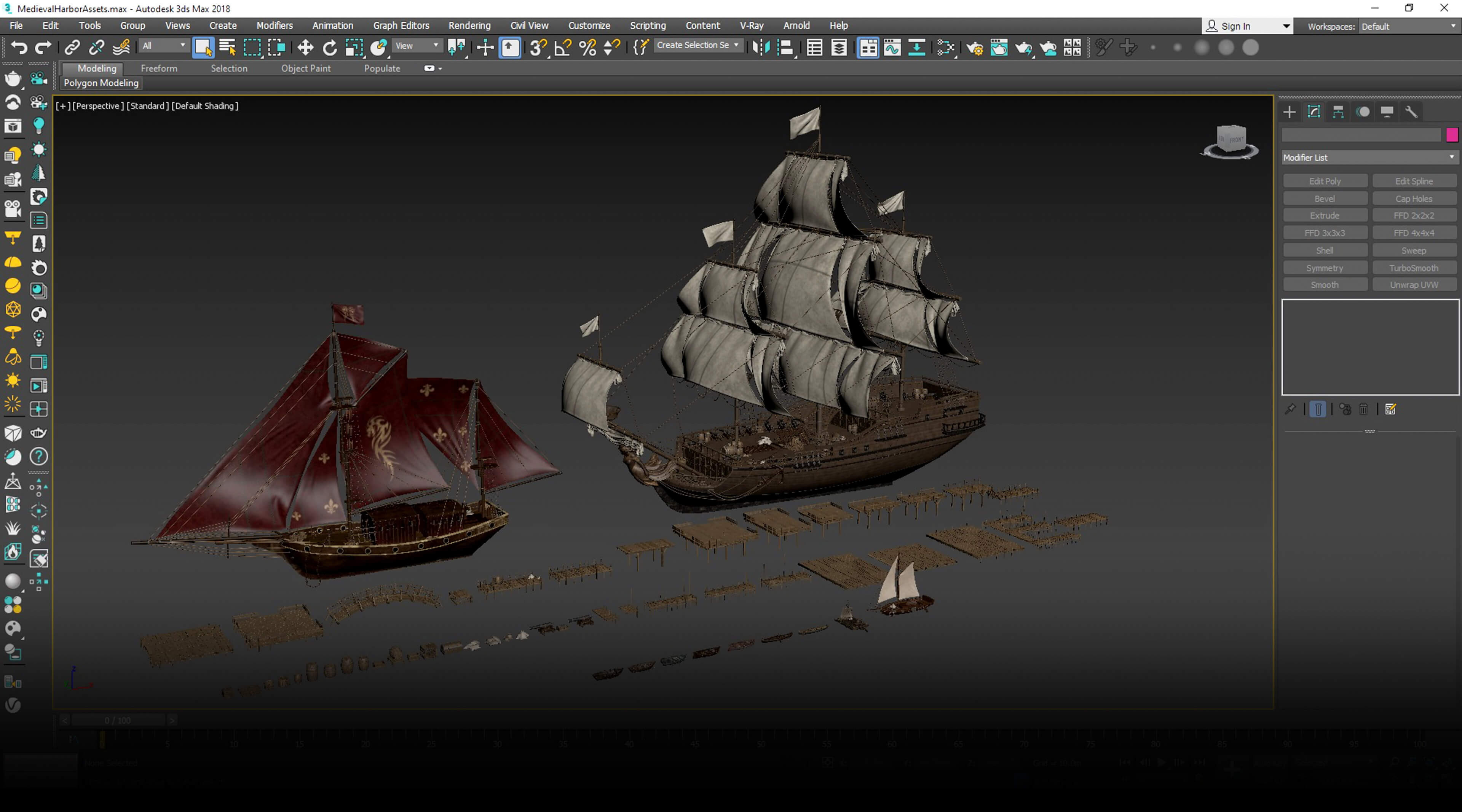
Task: Click the Unlink Selection chain icon
Action: 96,47
